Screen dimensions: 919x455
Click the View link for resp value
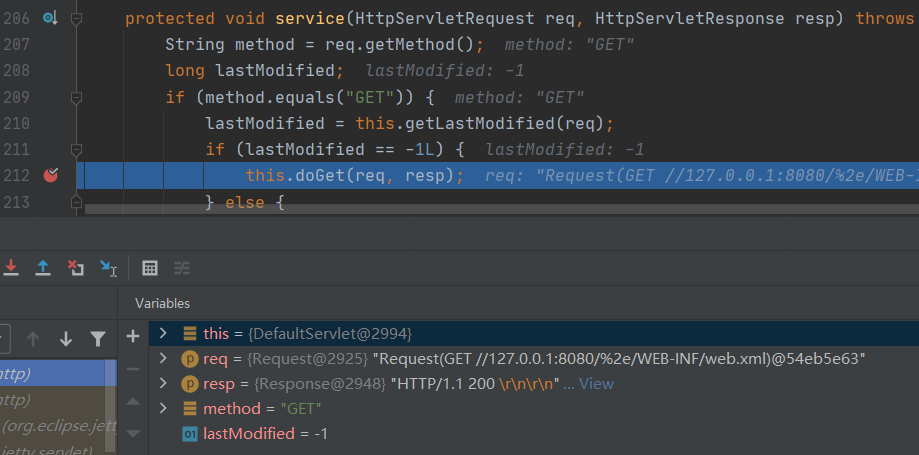pyautogui.click(x=595, y=383)
